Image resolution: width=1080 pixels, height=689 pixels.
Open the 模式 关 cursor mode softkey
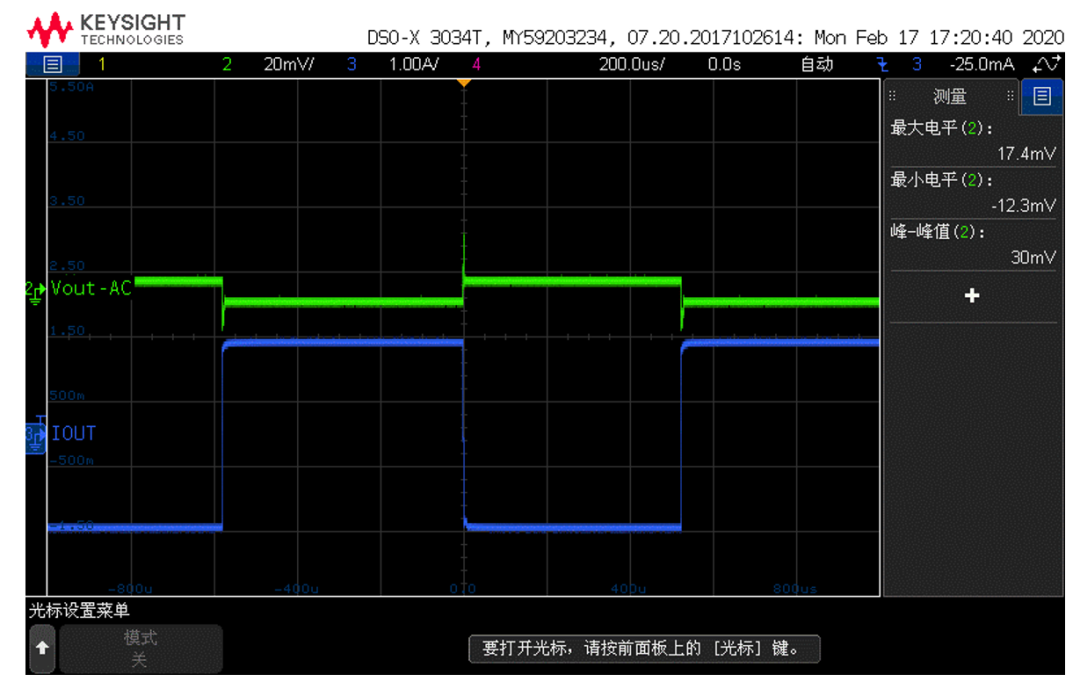click(140, 648)
